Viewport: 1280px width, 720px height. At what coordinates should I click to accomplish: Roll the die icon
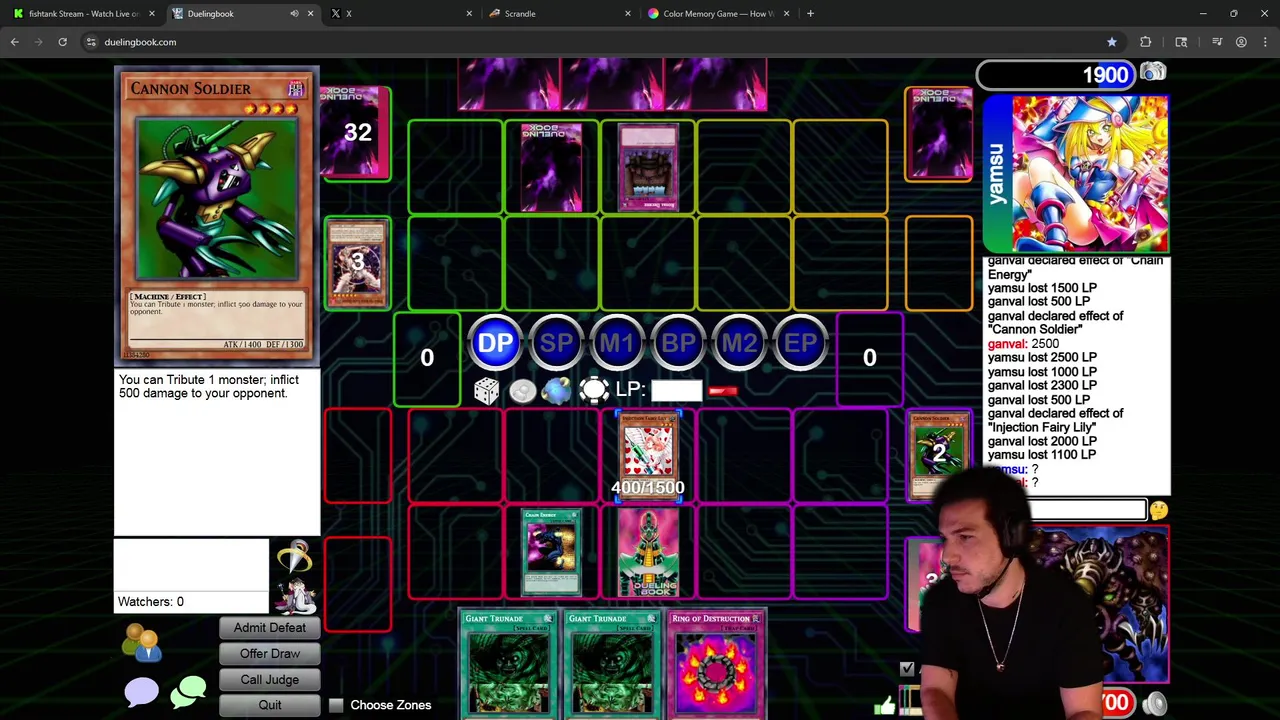click(x=486, y=391)
